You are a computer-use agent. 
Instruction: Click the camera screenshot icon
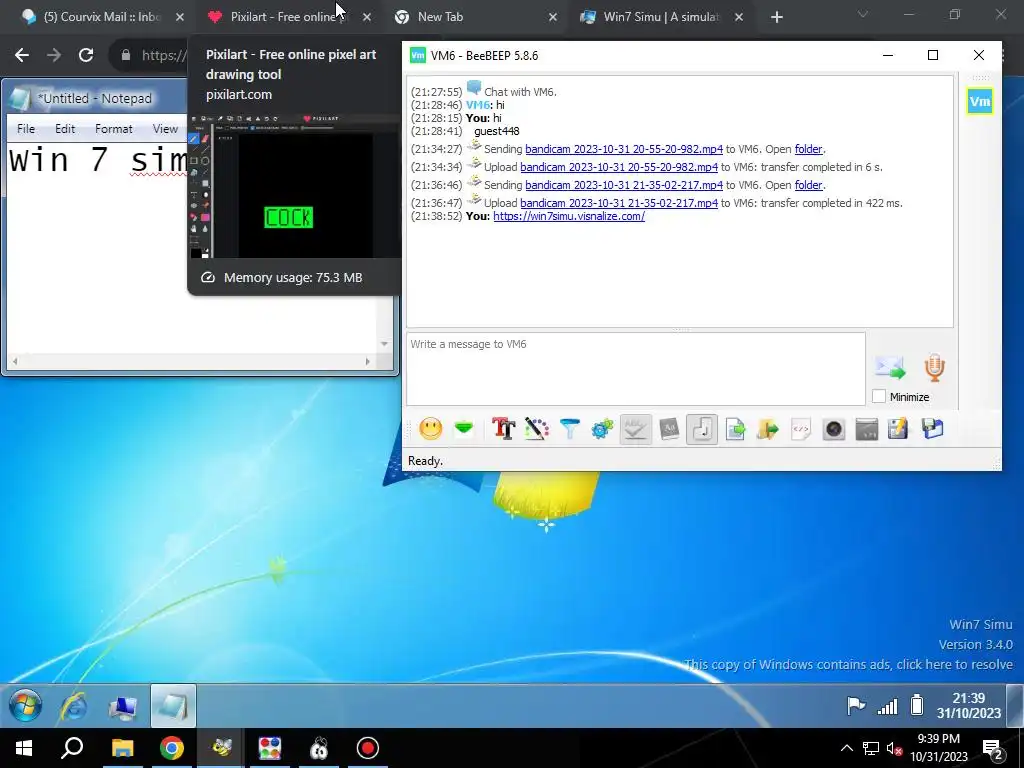pos(834,429)
